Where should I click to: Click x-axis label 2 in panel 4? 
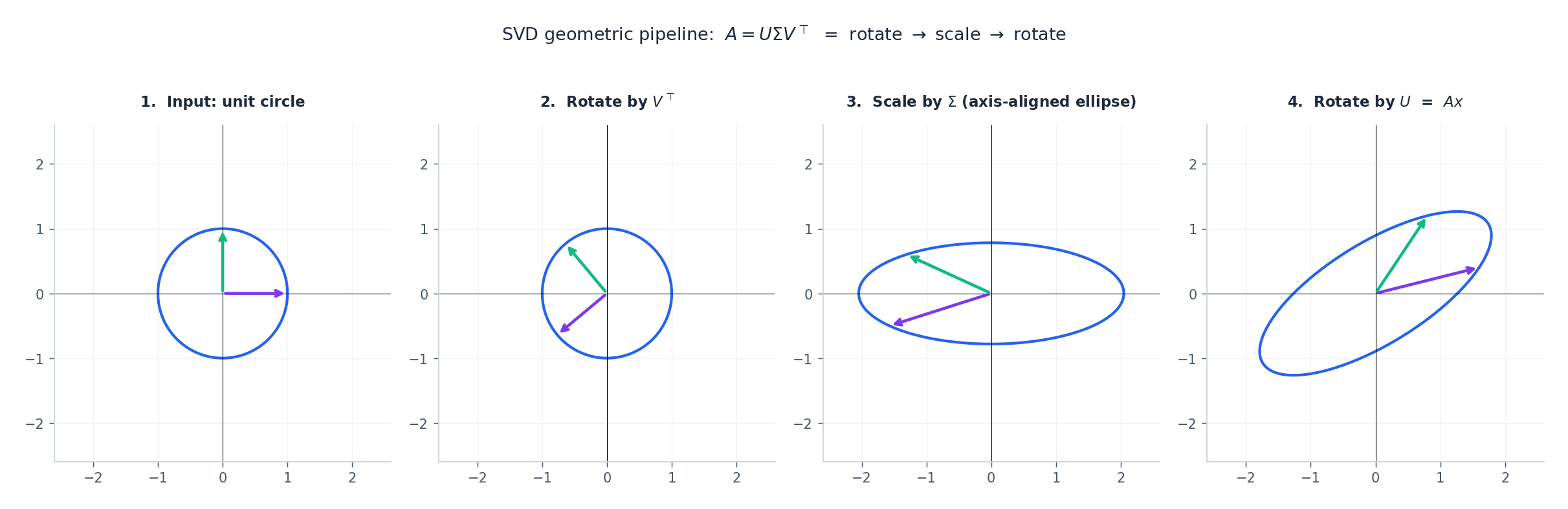pos(1505,478)
